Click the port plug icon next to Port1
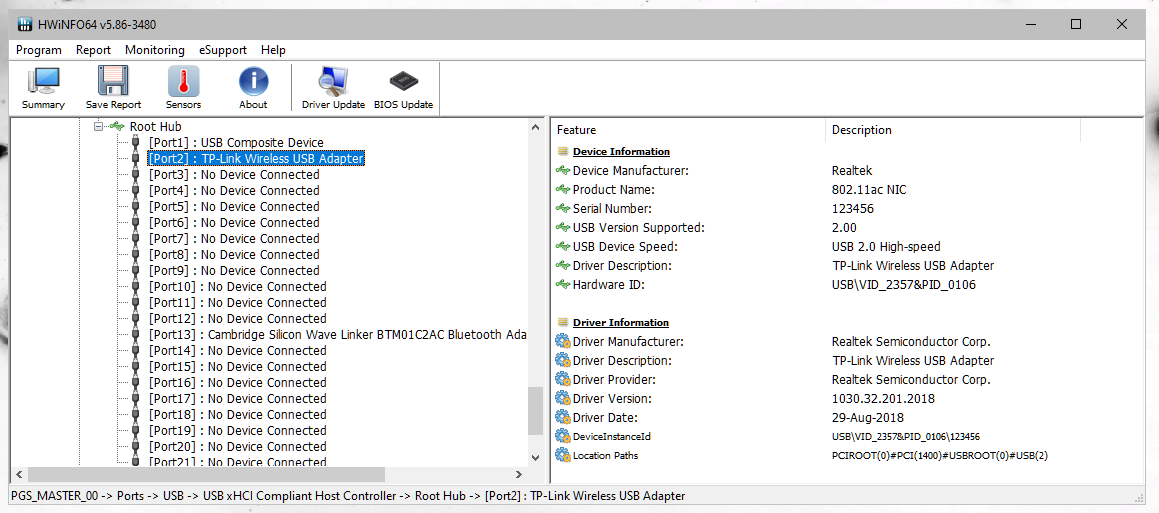This screenshot has width=1159, height=513. tap(135, 142)
